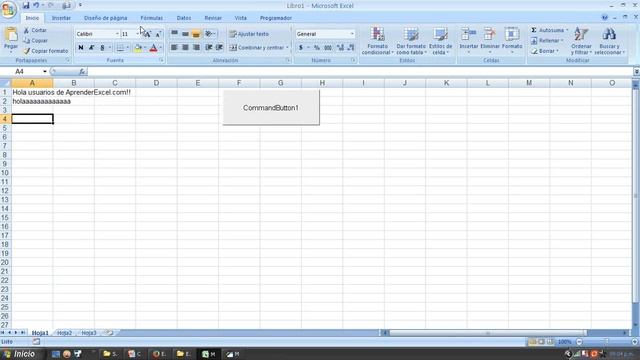Open the font size 11 dropdown
The image size is (640, 360).
tap(137, 34)
